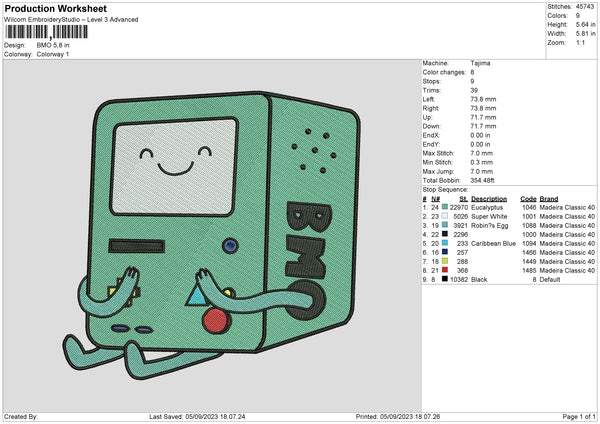Image resolution: width=600 pixels, height=424 pixels.
Task: Click the "Black" description in row 9
Action: click(x=479, y=280)
